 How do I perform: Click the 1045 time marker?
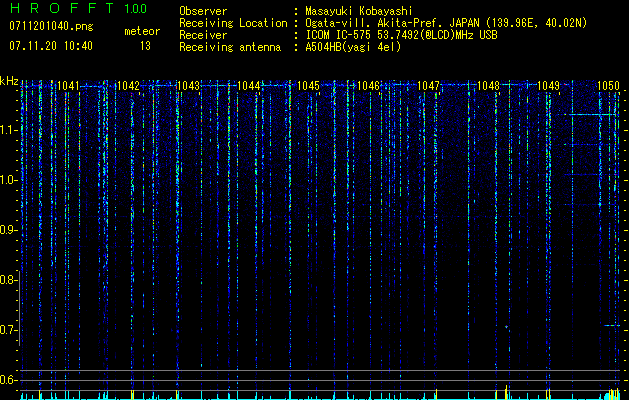click(x=308, y=85)
